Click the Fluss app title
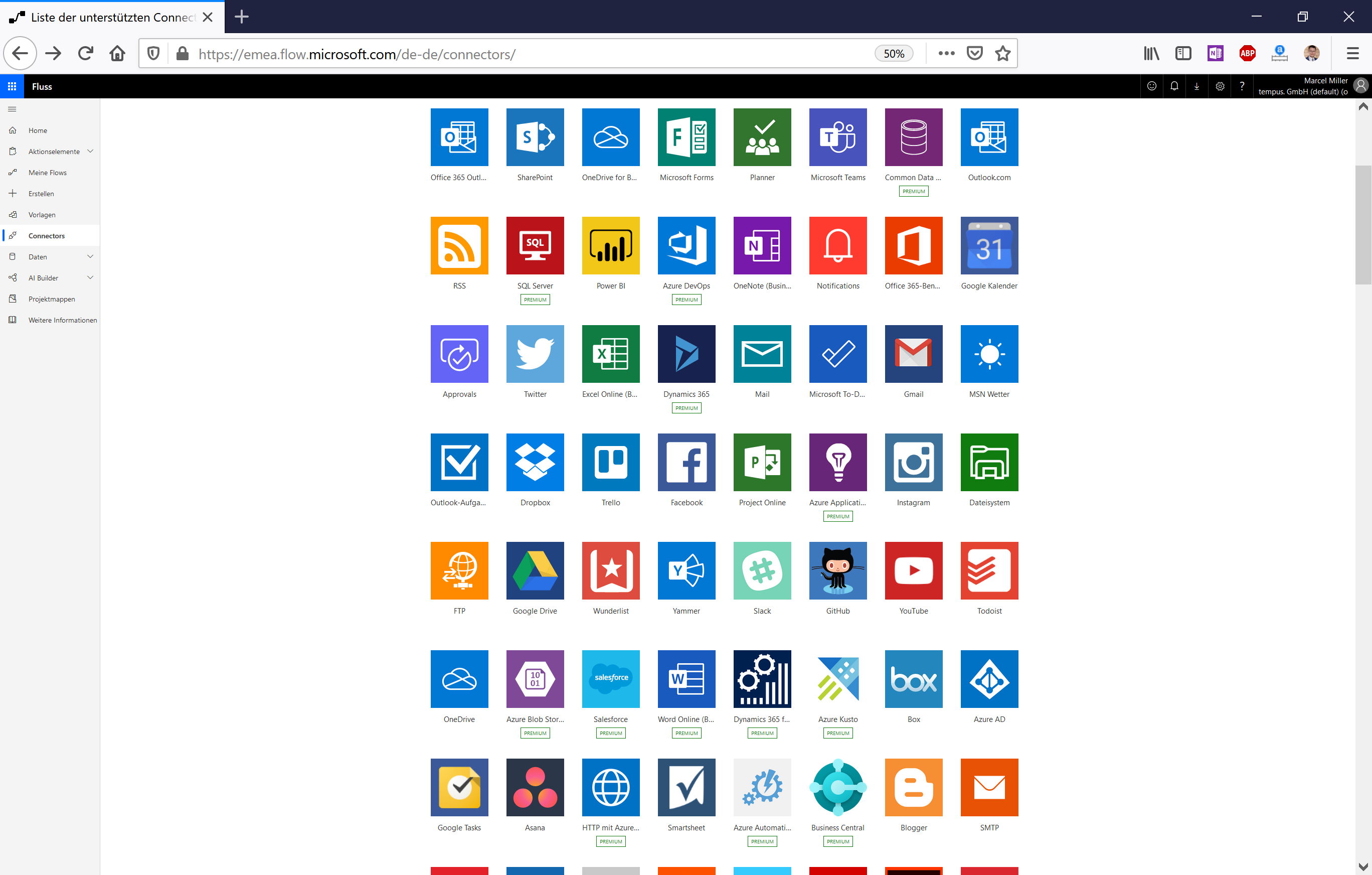This screenshot has height=875, width=1372. click(x=42, y=87)
